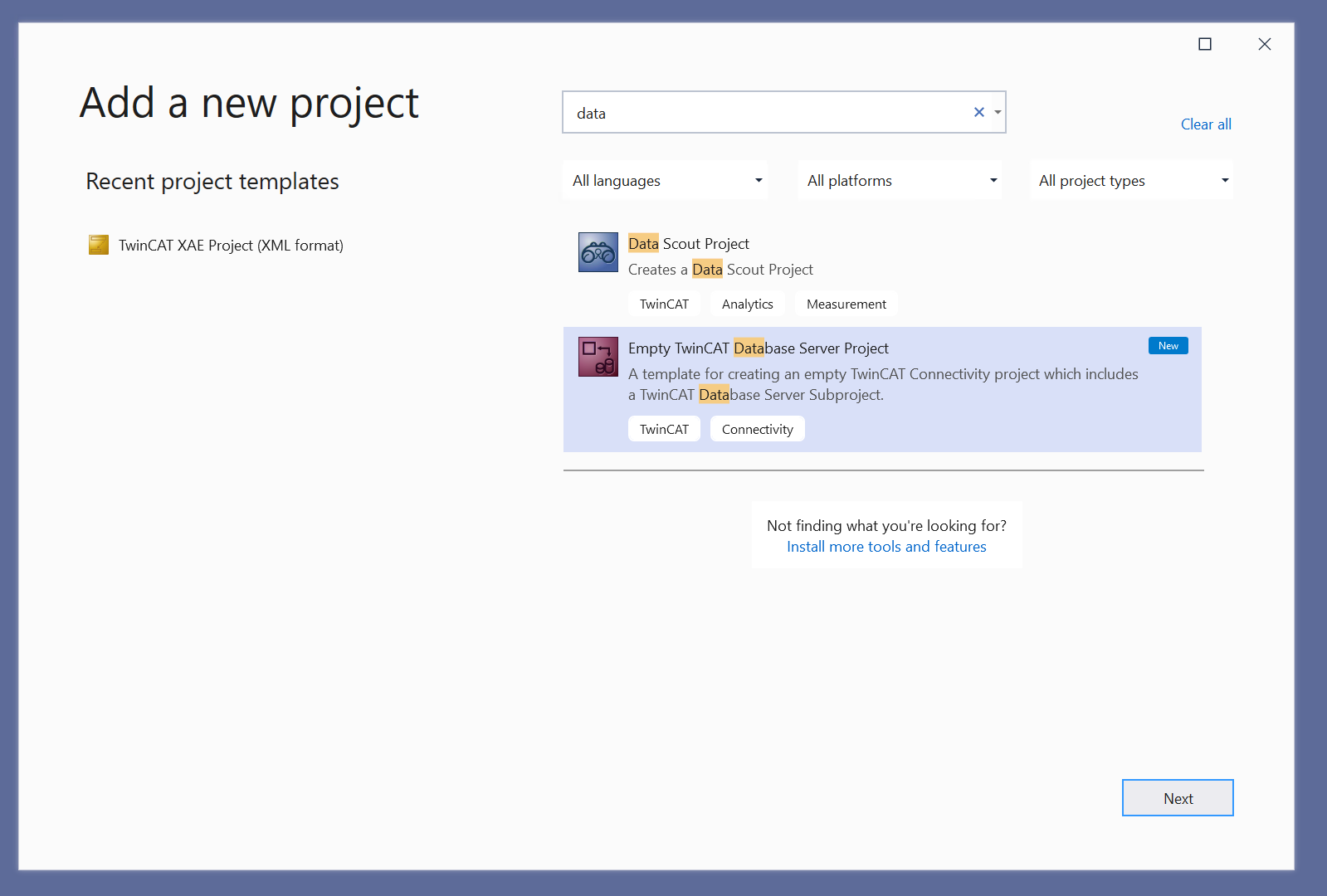Click the 'Creates a Data Scout Project' description
This screenshot has width=1327, height=896.
click(720, 270)
